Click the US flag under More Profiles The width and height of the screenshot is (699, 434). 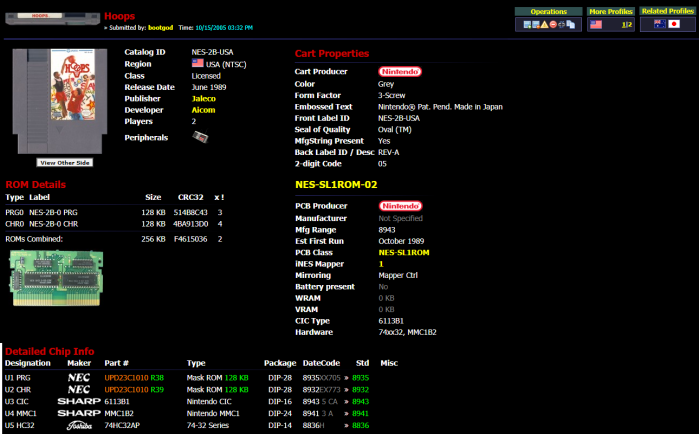point(596,24)
